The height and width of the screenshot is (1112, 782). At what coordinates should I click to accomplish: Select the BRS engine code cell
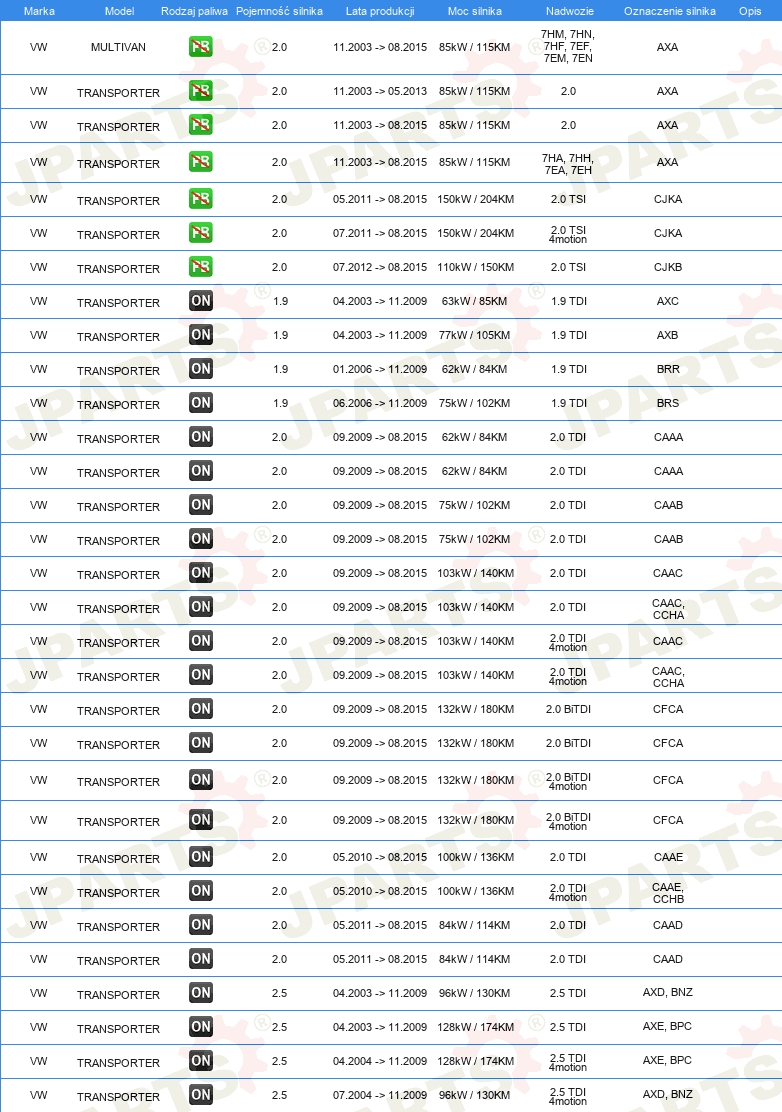668,403
